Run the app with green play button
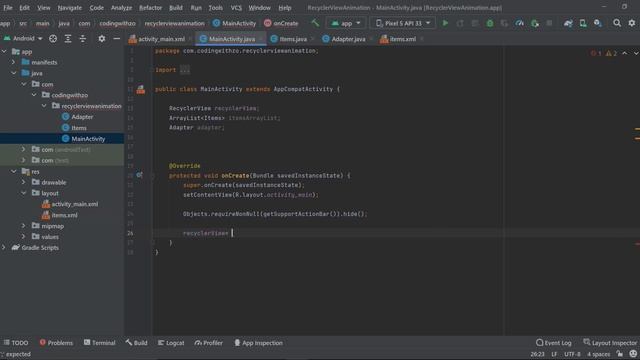 (445, 23)
